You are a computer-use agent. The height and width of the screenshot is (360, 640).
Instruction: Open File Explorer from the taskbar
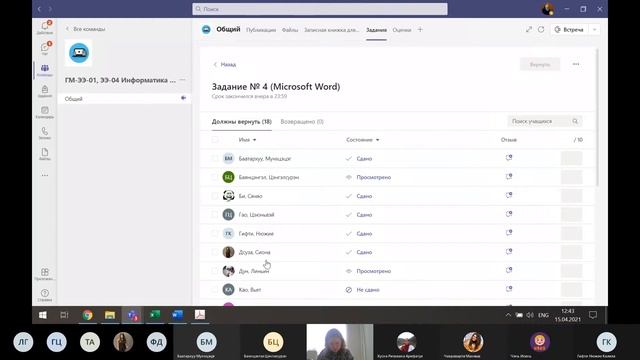[110, 315]
